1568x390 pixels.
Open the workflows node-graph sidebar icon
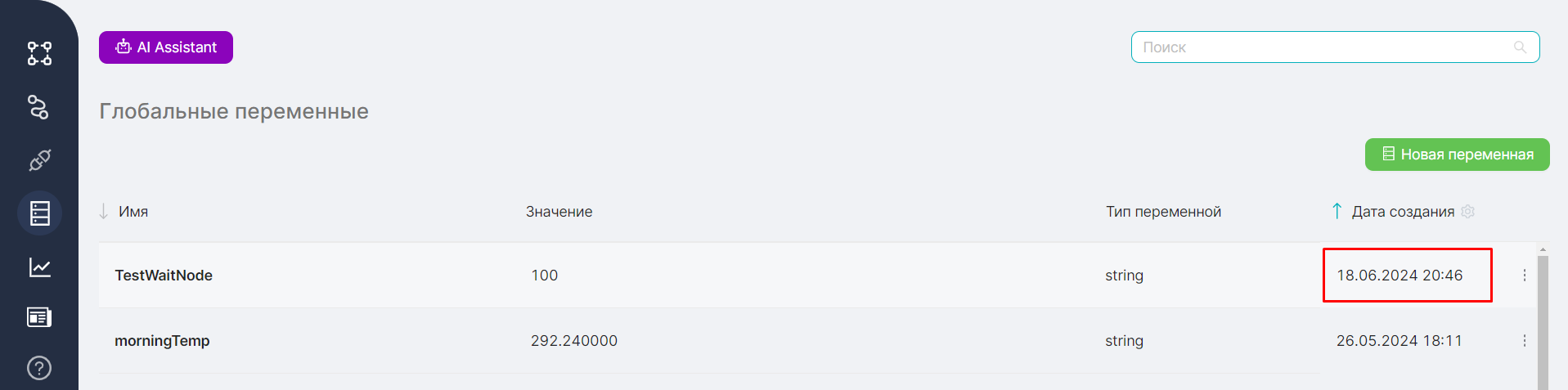39,54
